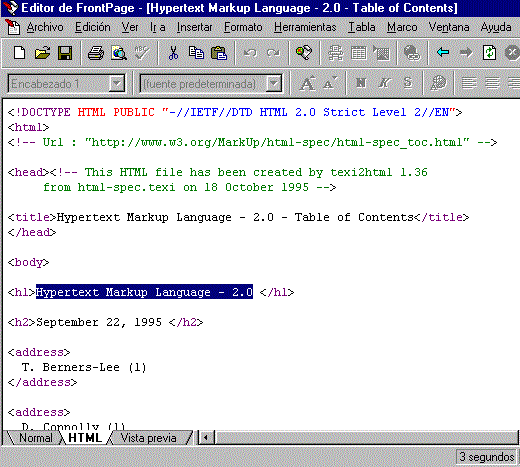520x467 pixels.
Task: Click the opening body tag
Action: click(28, 262)
